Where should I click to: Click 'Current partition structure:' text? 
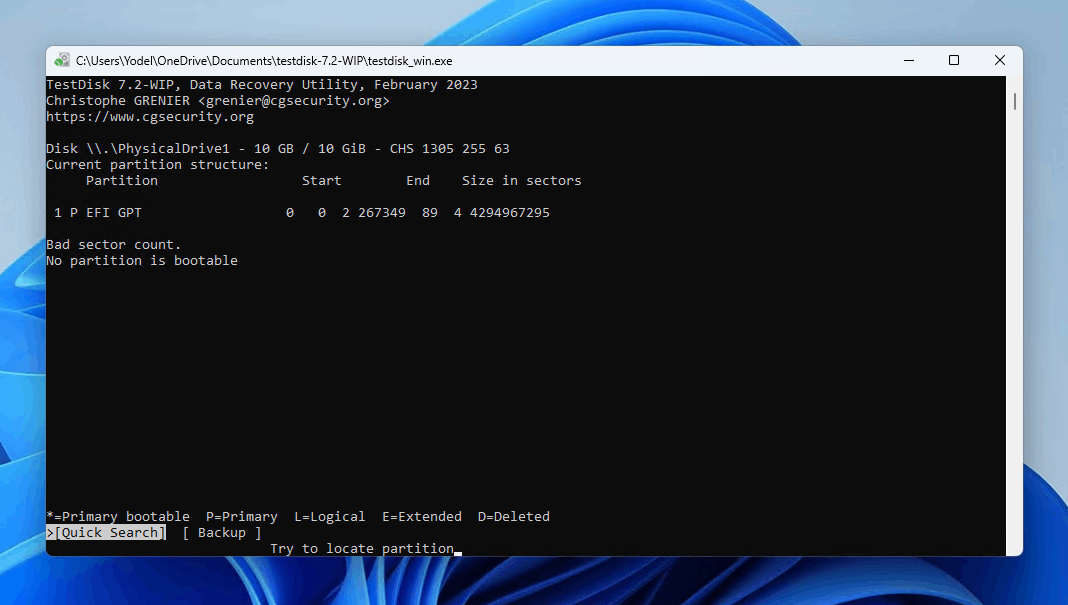(157, 165)
